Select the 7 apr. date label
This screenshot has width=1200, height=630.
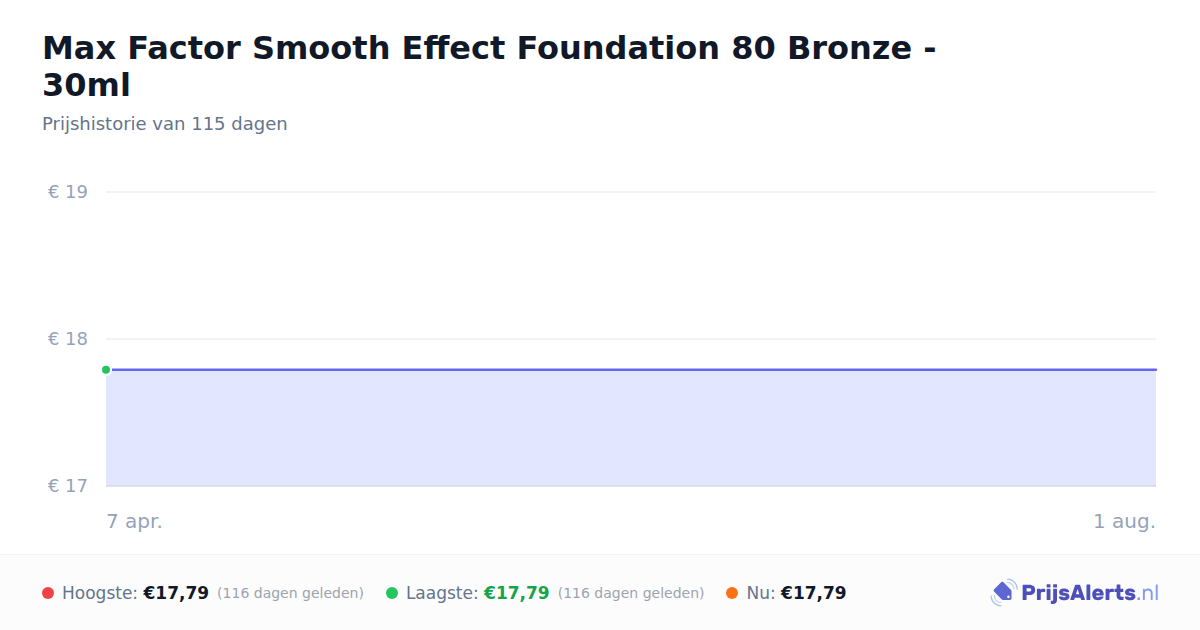[135, 521]
